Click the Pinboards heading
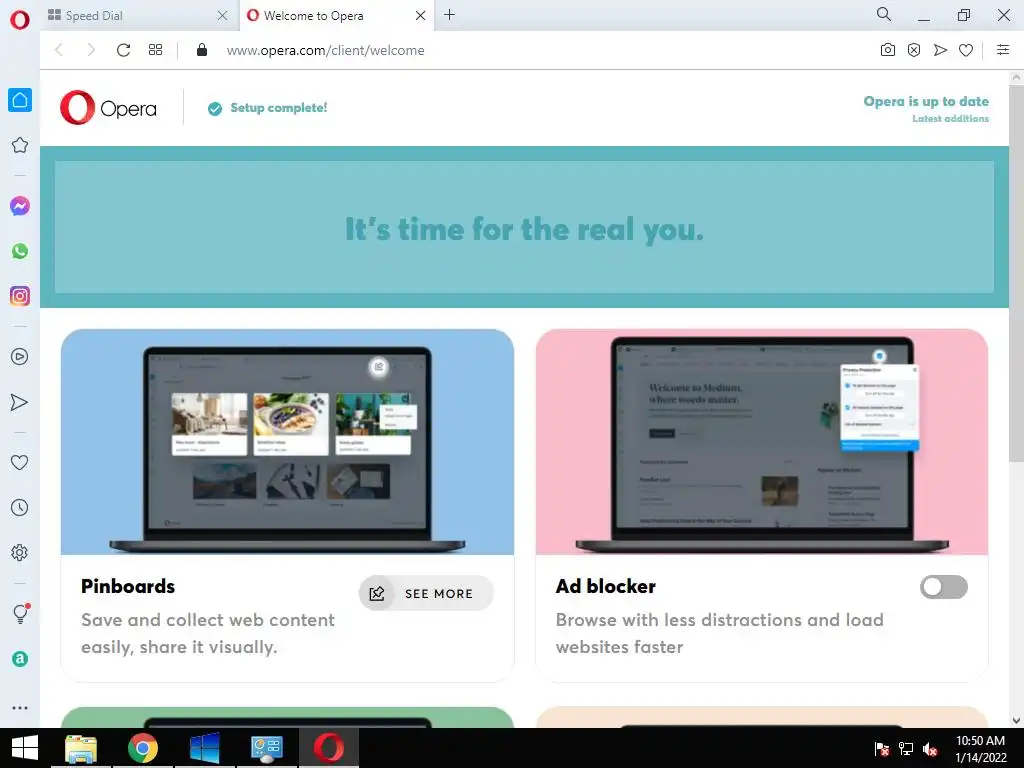 point(128,586)
